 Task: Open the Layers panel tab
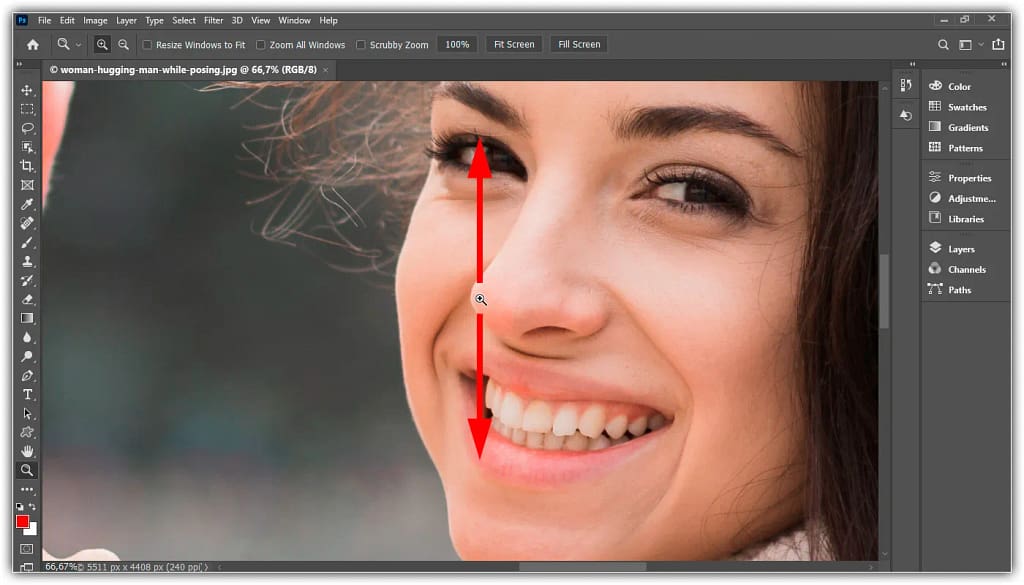pos(961,249)
